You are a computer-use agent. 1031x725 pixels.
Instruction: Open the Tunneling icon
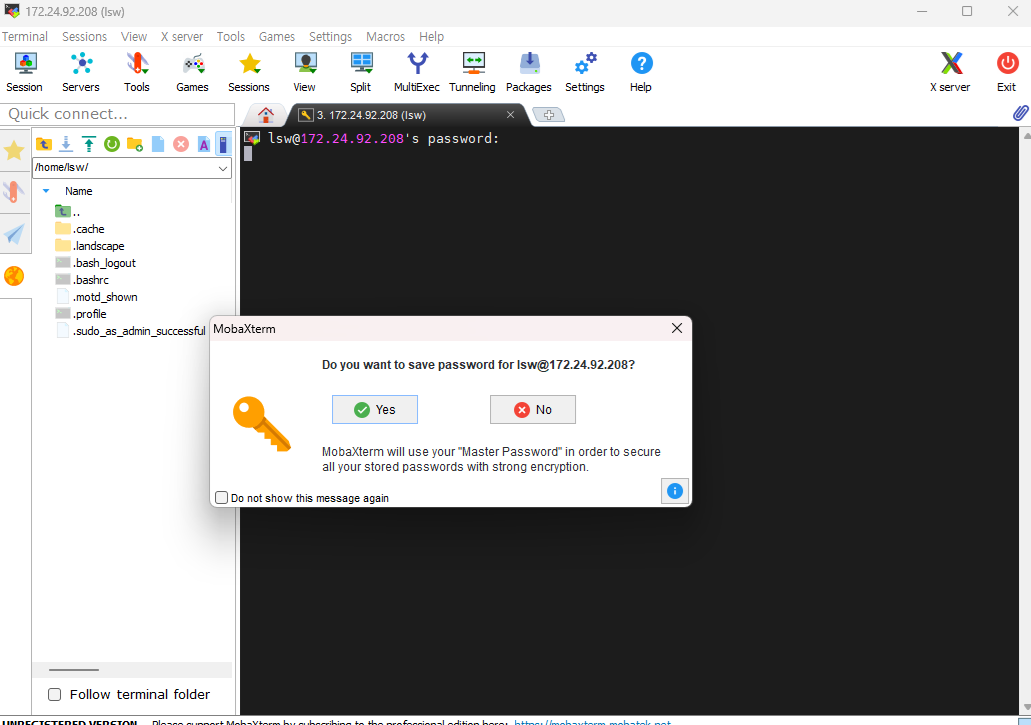(x=473, y=72)
